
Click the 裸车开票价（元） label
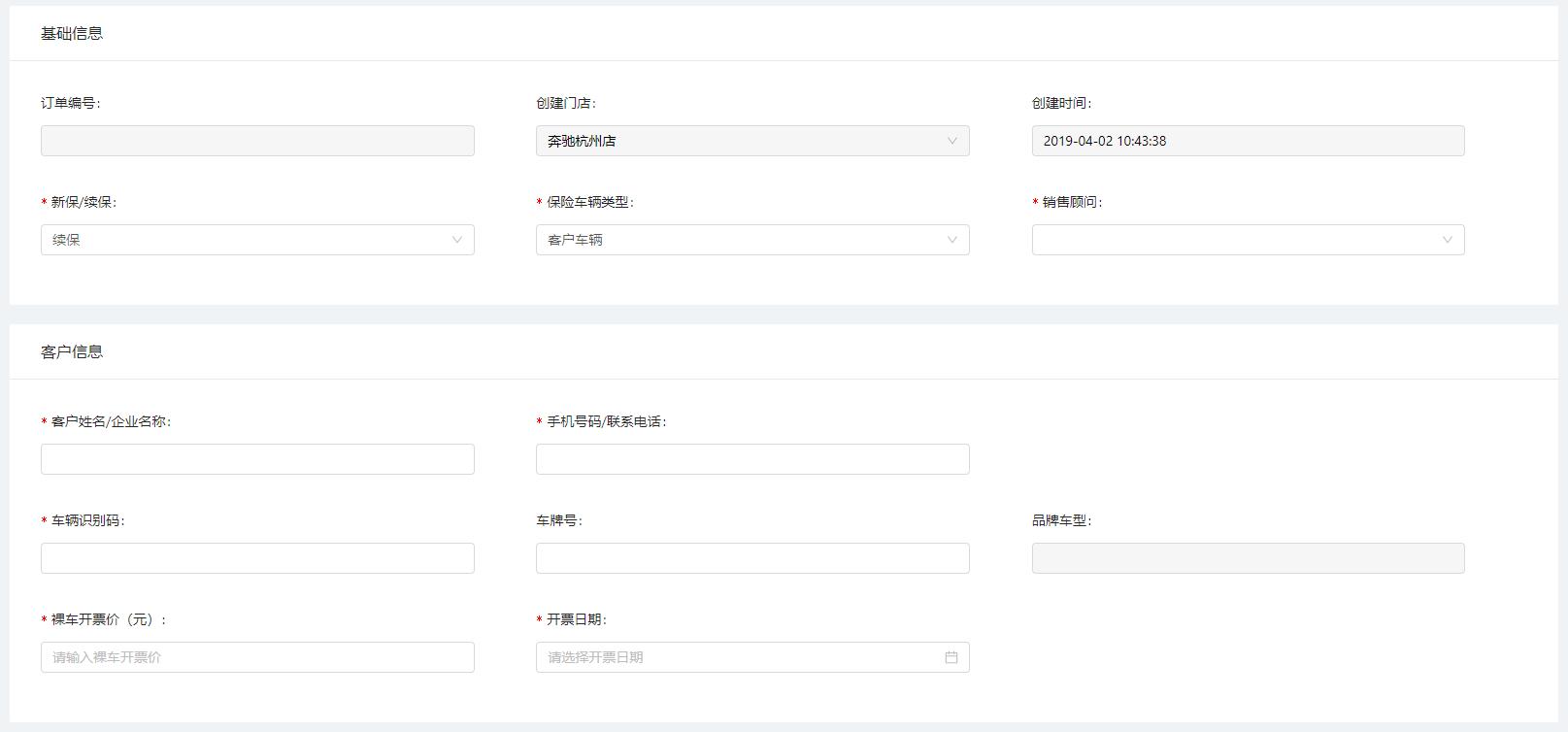coord(109,619)
